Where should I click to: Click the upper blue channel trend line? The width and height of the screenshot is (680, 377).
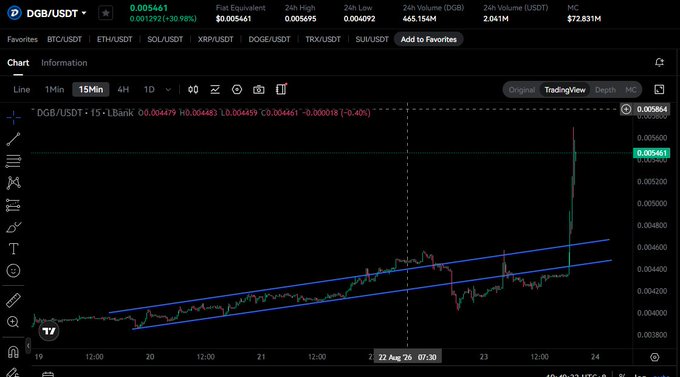[x=359, y=276]
